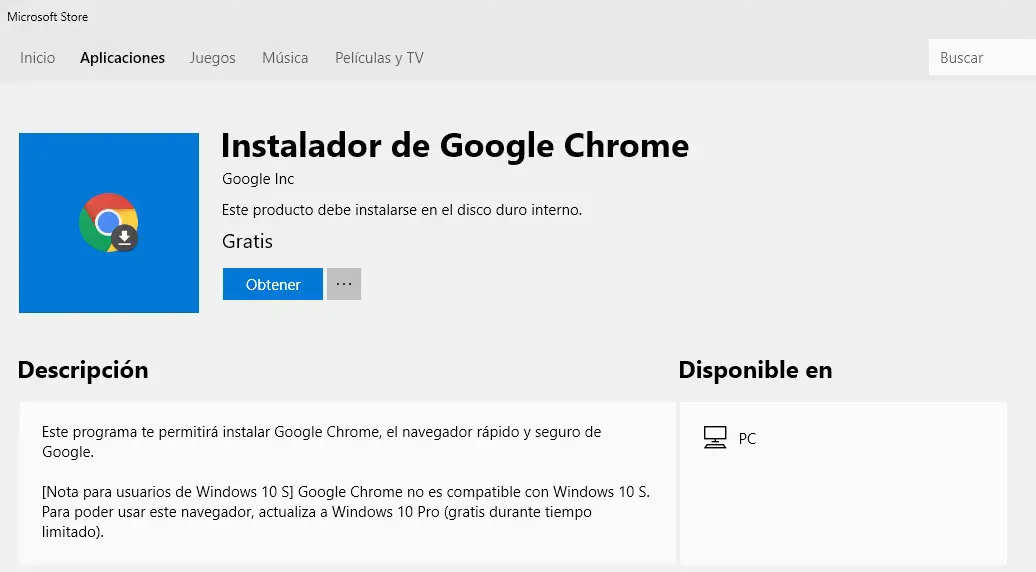Viewport: 1036px width, 572px height.
Task: Click the first description paragraph about installing Chrome
Action: point(321,442)
